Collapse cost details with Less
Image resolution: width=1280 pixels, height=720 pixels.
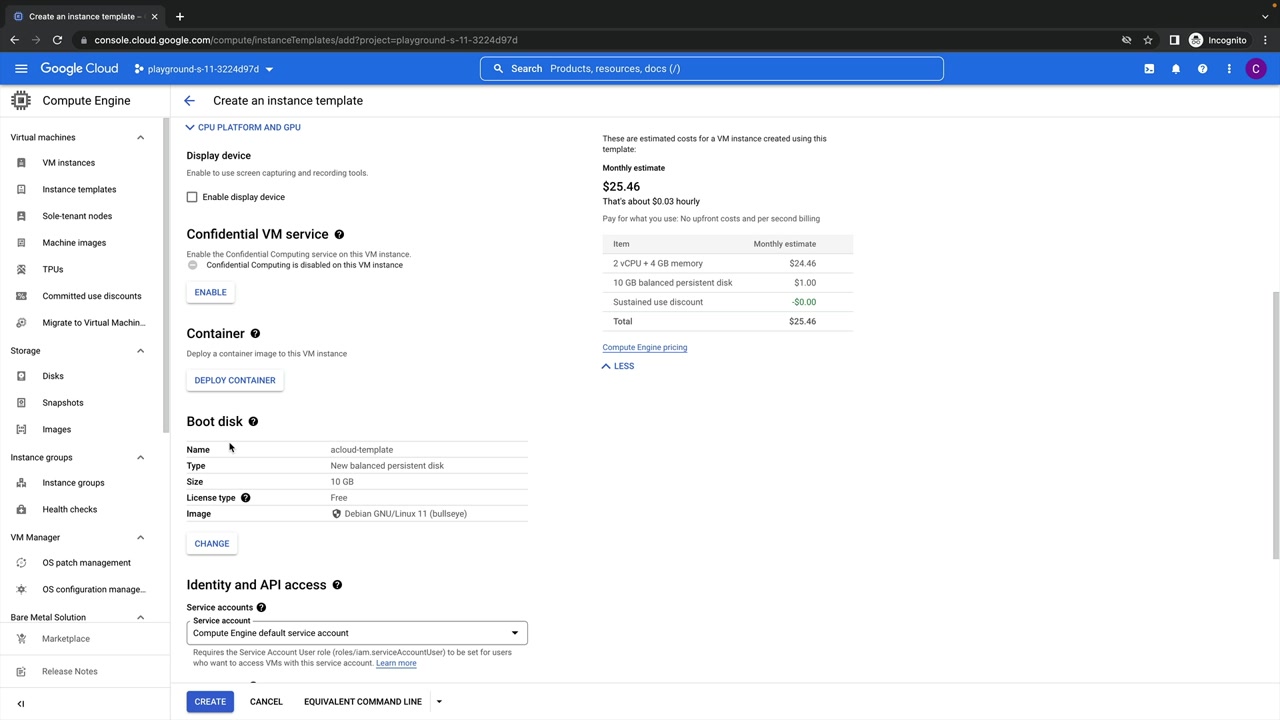tap(618, 366)
